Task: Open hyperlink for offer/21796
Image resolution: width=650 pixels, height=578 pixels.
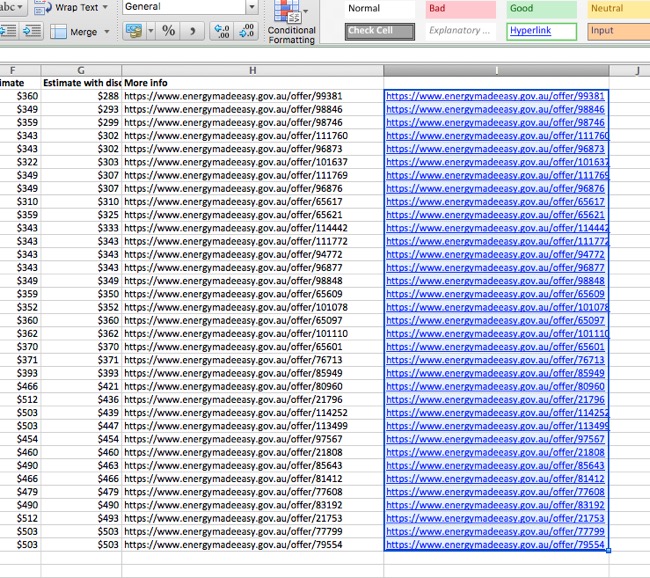Action: pyautogui.click(x=495, y=400)
